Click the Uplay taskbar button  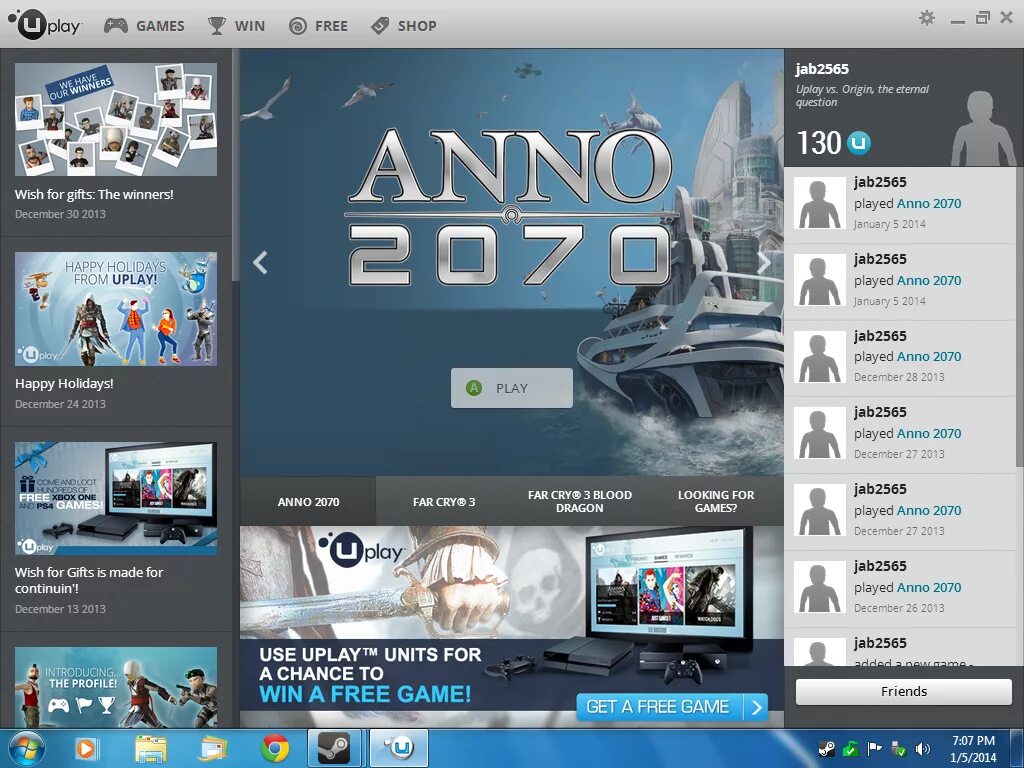(399, 748)
